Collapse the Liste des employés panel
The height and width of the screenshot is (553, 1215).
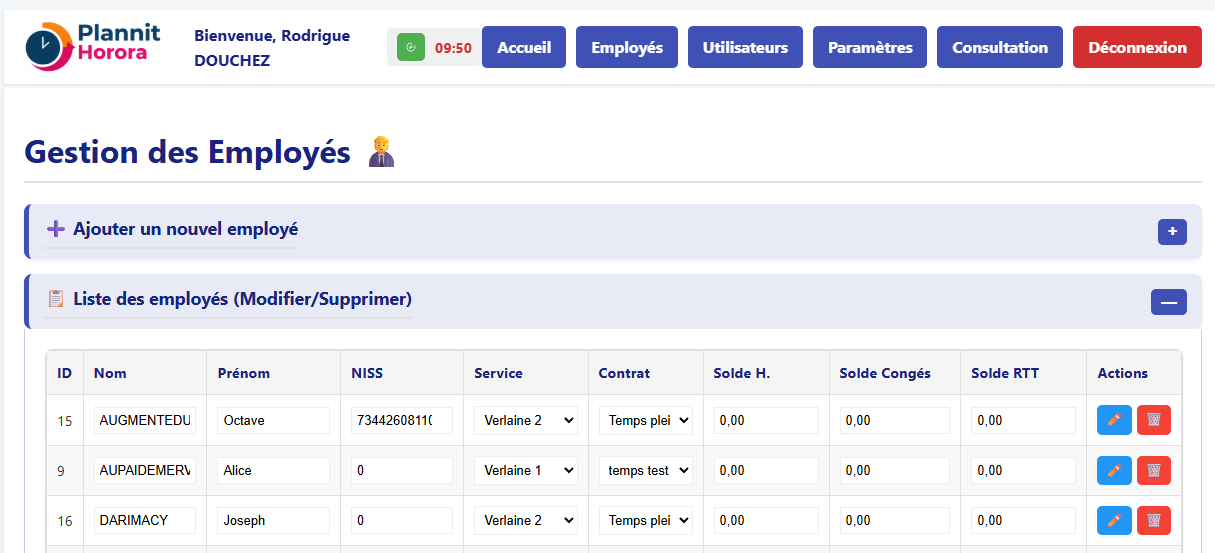click(x=1168, y=302)
